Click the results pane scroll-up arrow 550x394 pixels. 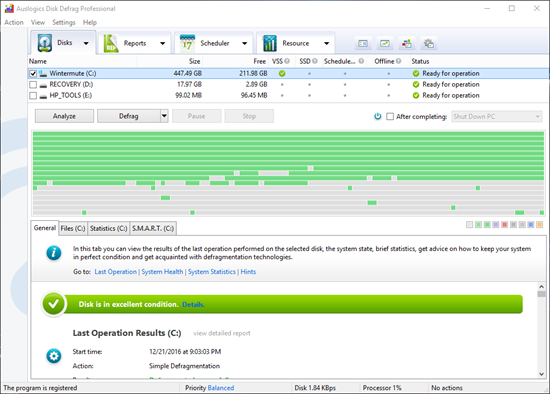tap(541, 286)
